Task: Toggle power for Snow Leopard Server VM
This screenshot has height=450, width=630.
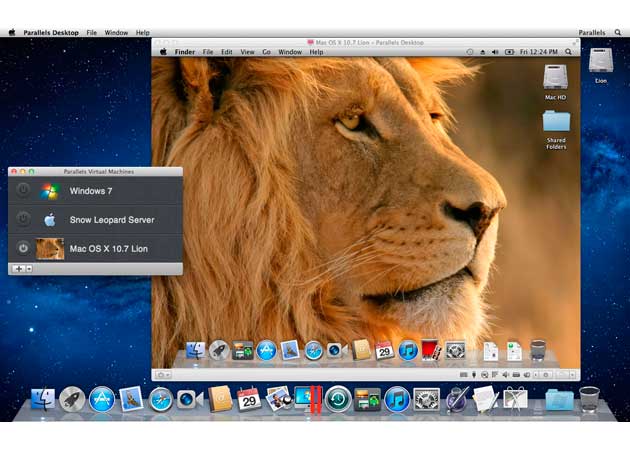Action: point(22,219)
